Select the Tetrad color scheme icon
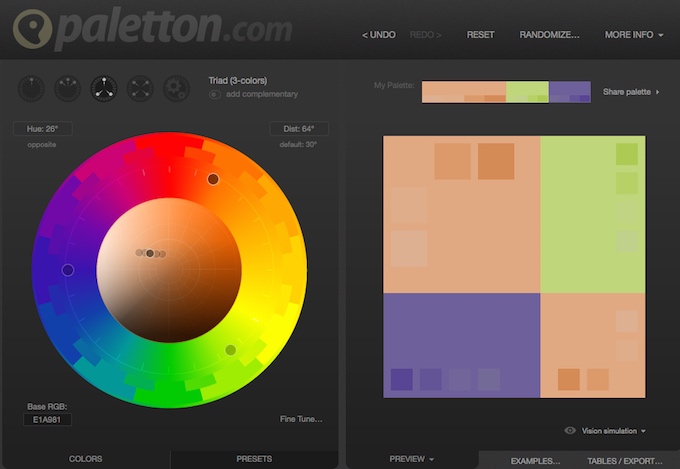Image resolution: width=680 pixels, height=469 pixels. pos(140,89)
